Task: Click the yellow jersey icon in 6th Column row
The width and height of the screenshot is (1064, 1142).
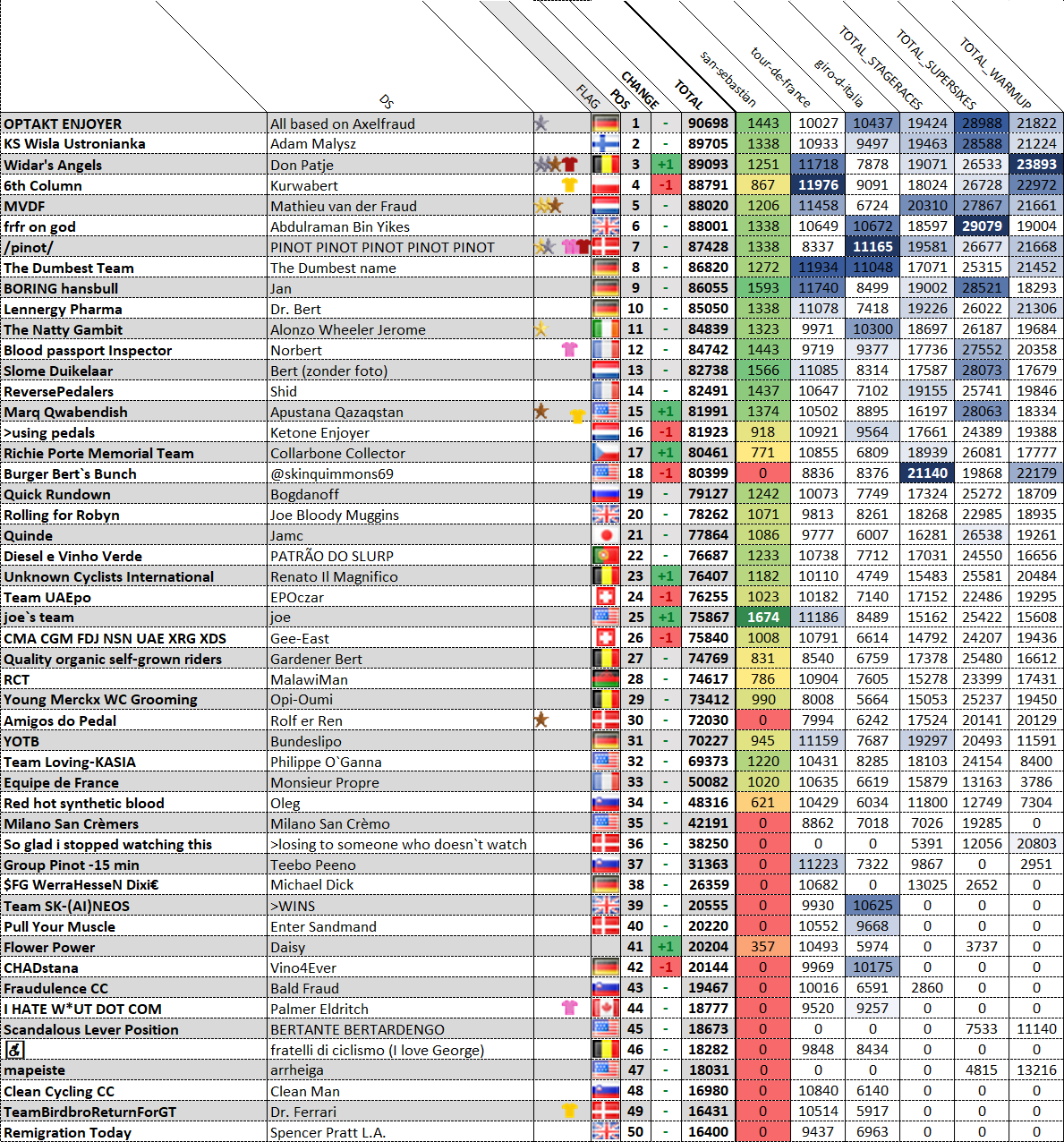Action: click(569, 184)
